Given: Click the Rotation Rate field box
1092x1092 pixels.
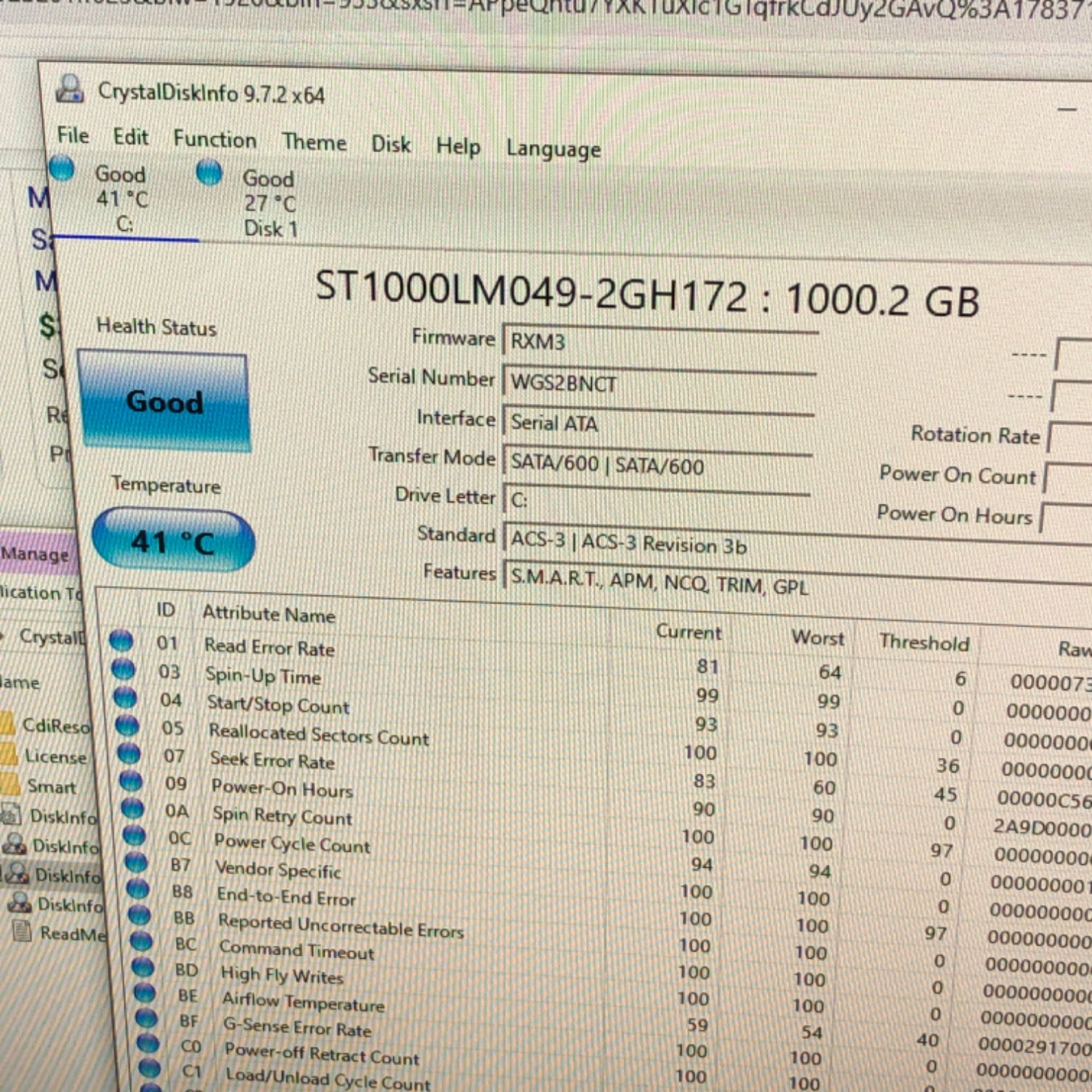Looking at the screenshot, I should 1069,438.
